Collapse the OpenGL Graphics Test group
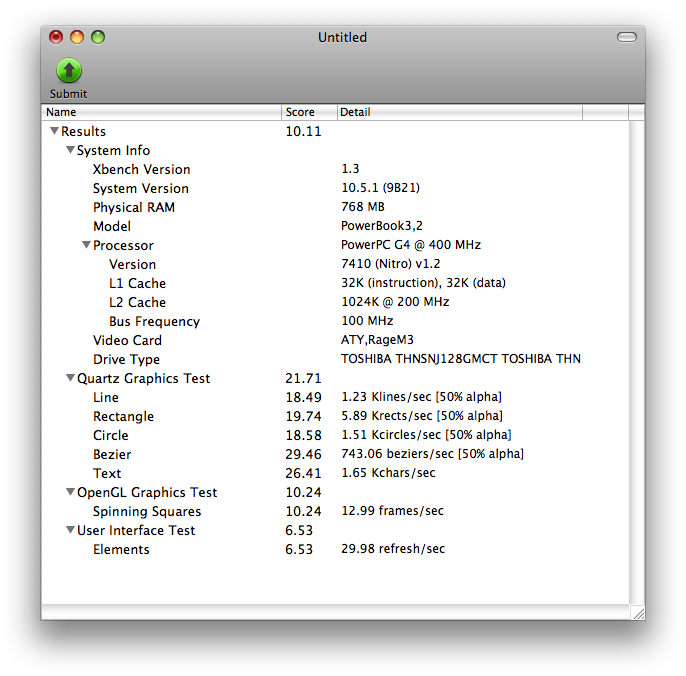The height and width of the screenshot is (676, 686). point(70,492)
